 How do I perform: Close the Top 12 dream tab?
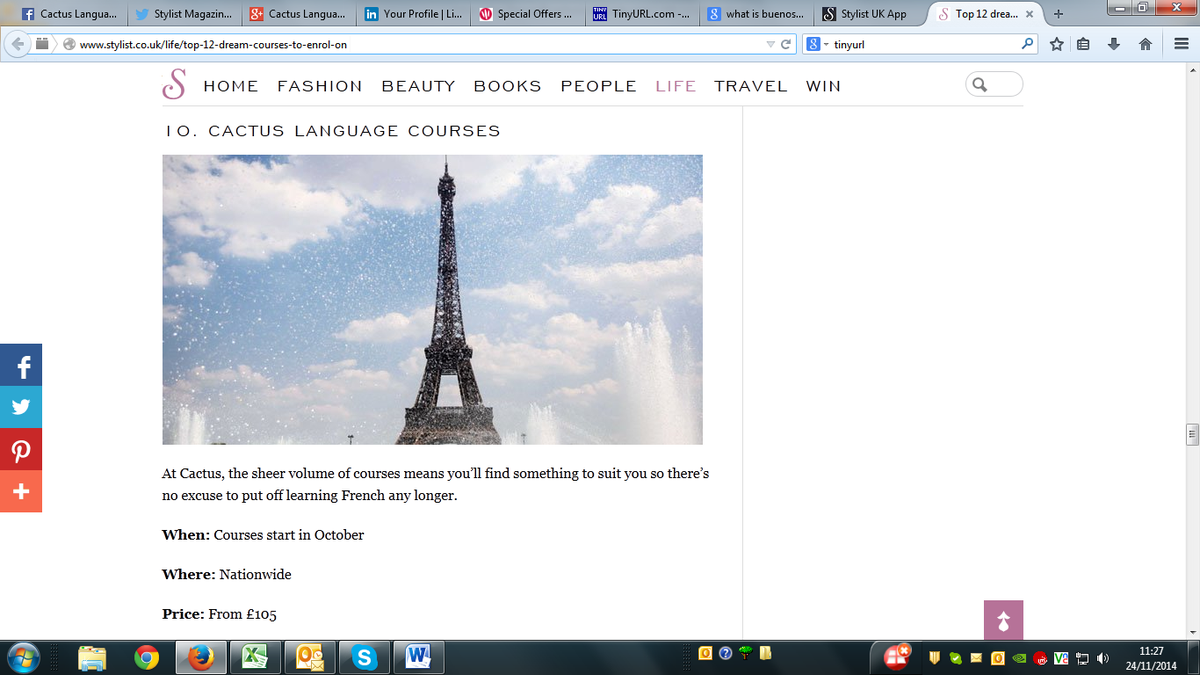click(1029, 14)
